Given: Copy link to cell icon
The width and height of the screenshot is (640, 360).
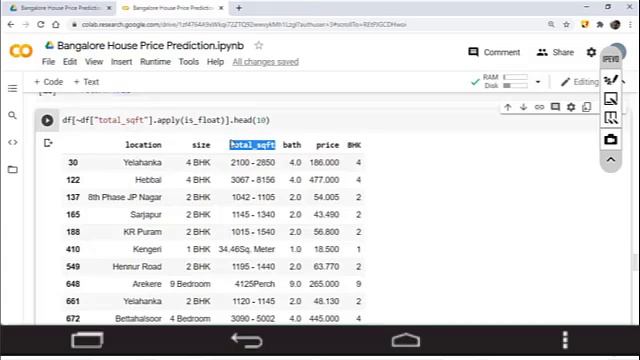Looking at the screenshot, I should [x=539, y=107].
